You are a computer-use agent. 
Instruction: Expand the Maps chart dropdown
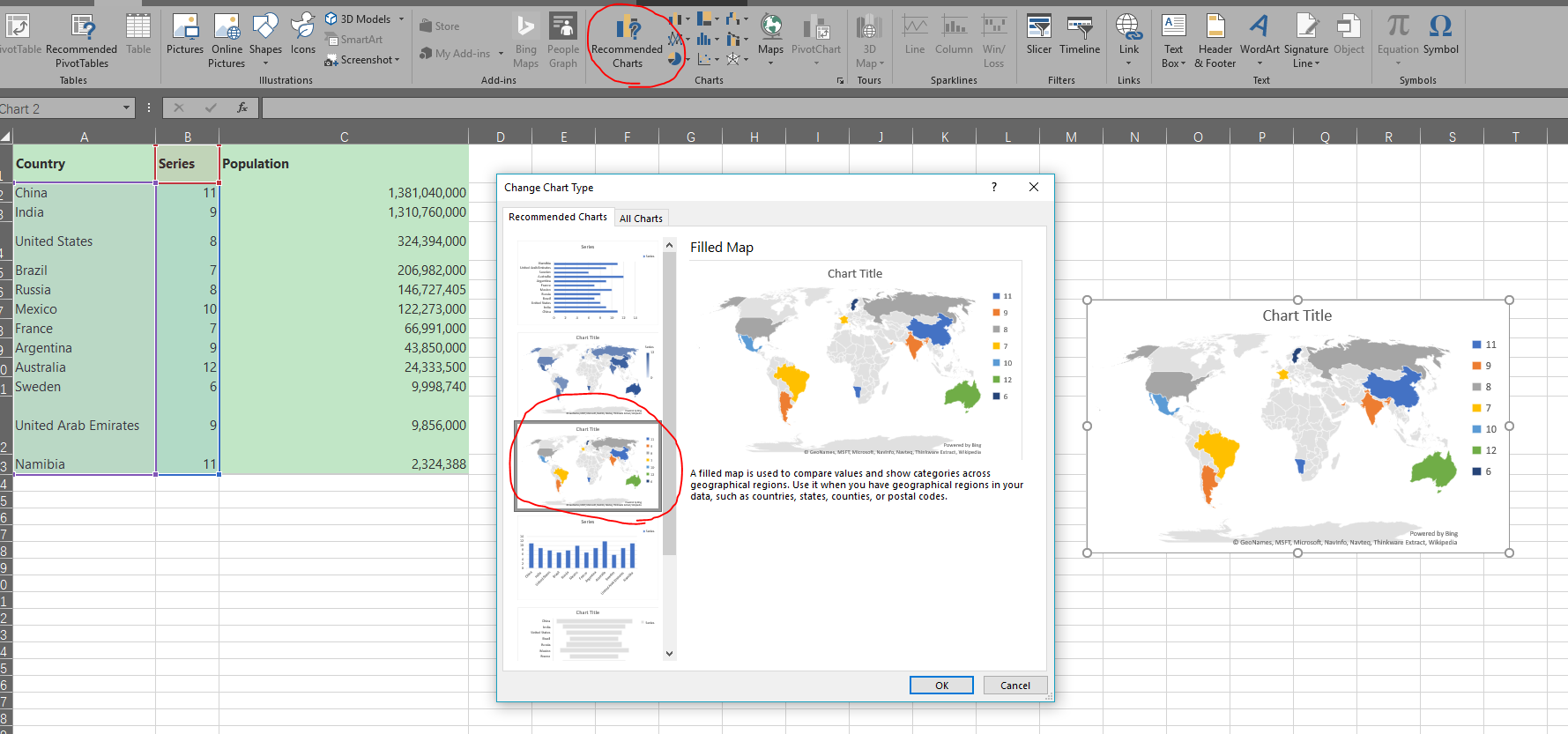coord(770,63)
